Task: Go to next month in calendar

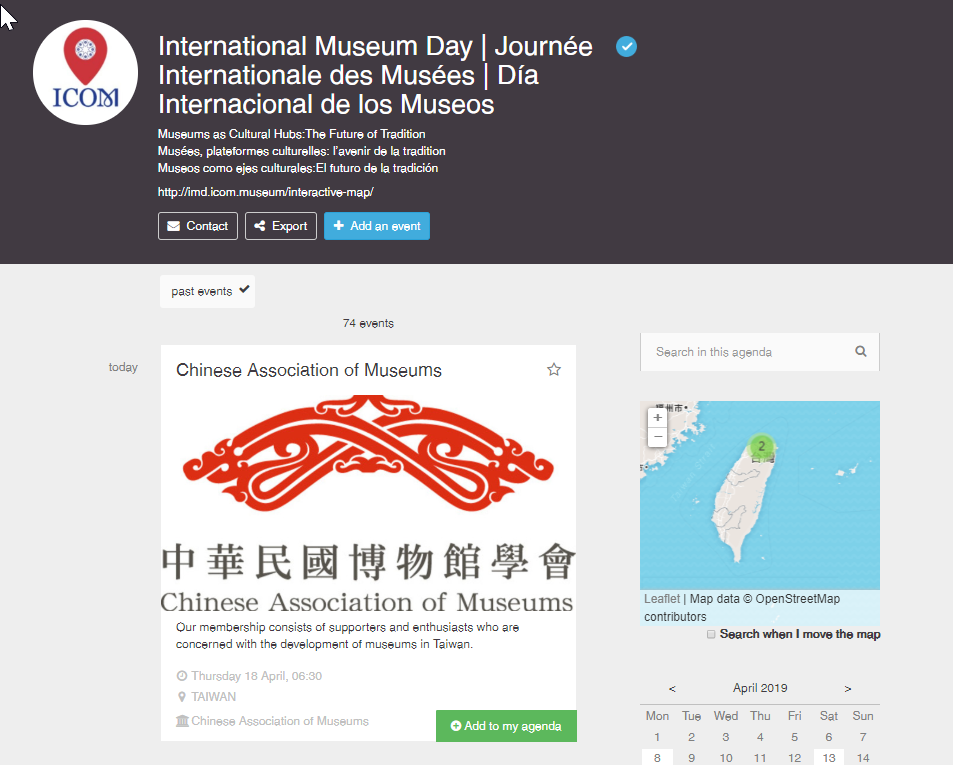Action: click(848, 688)
